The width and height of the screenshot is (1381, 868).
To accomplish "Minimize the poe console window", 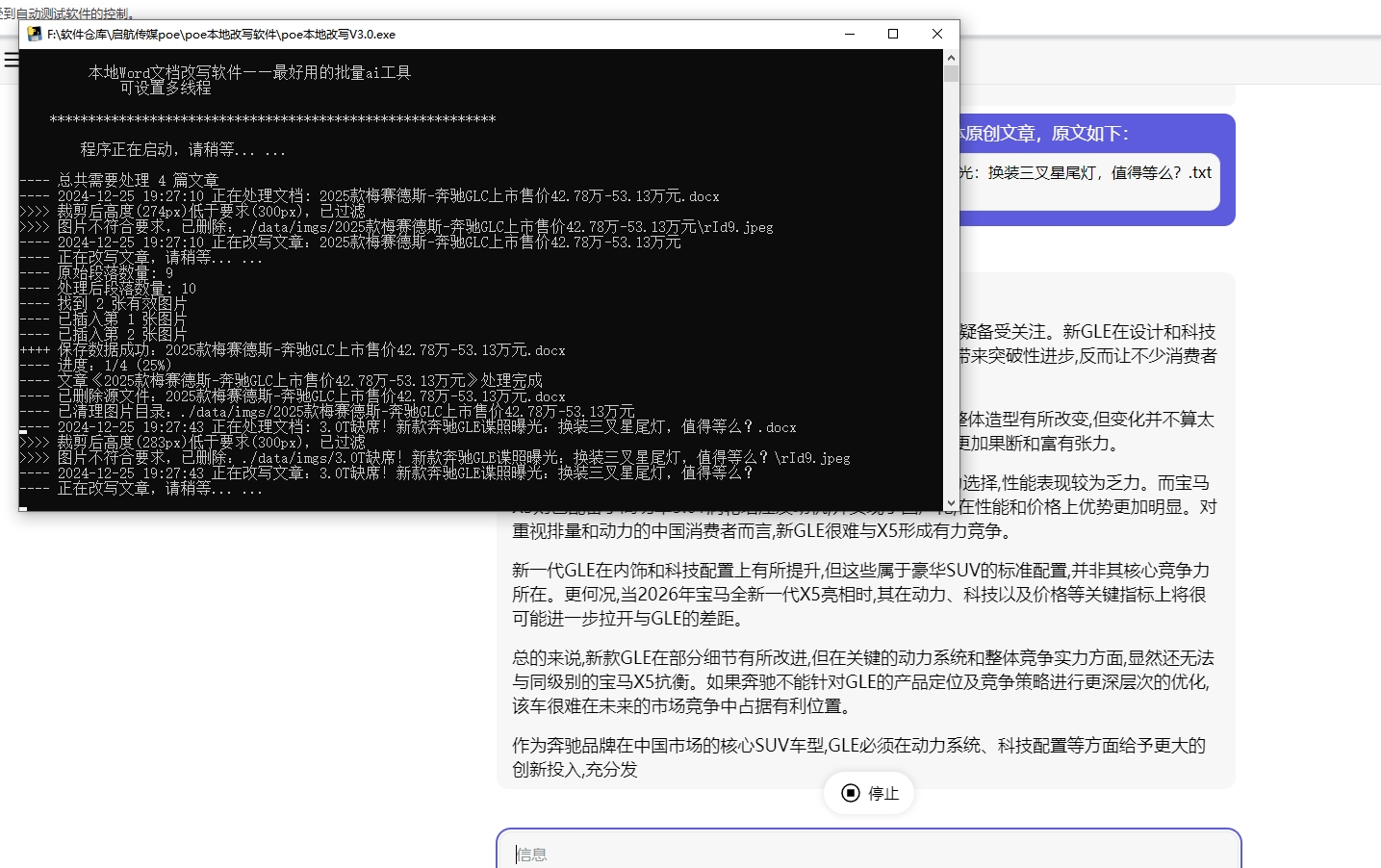I will click(x=850, y=34).
